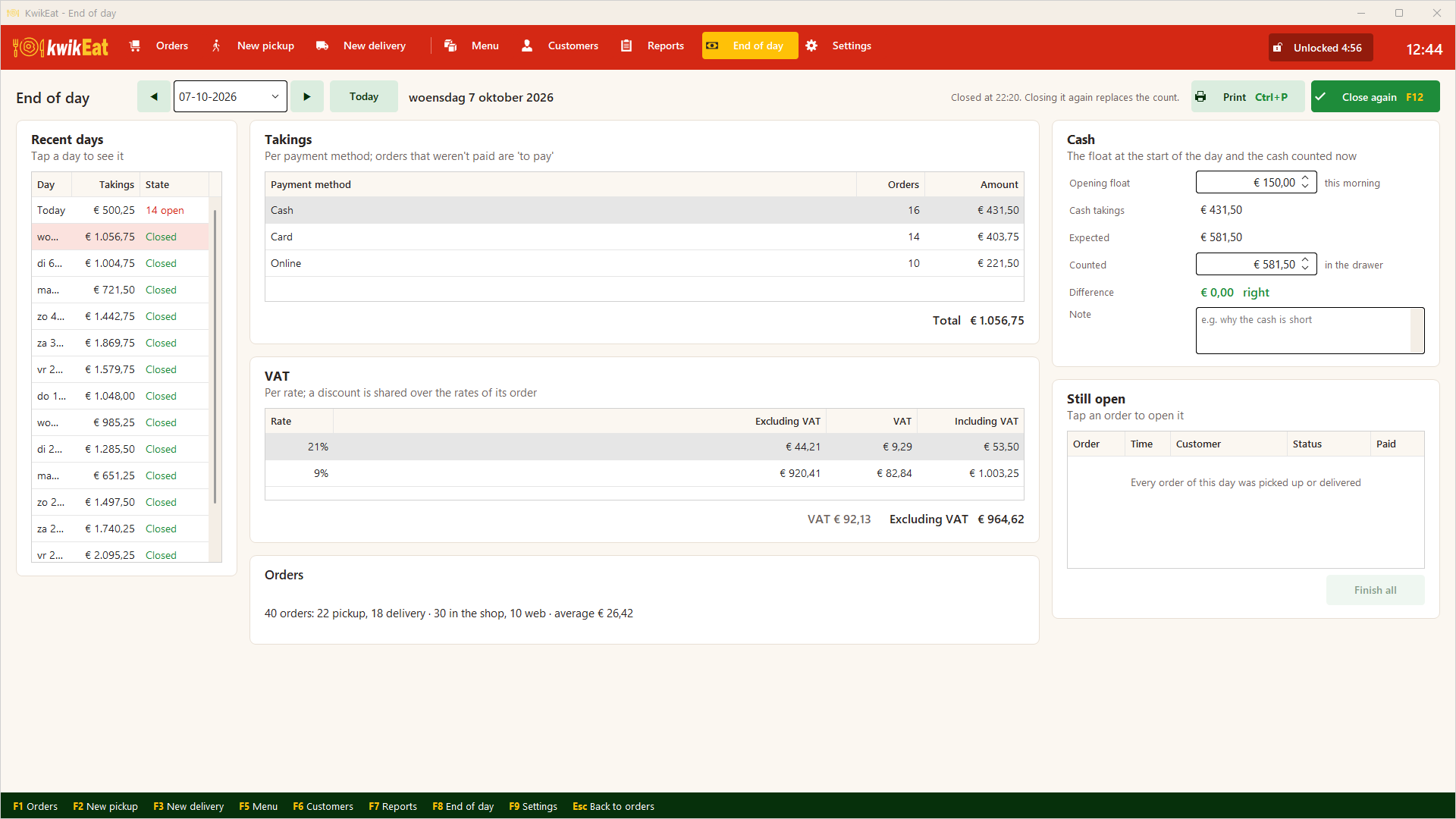Click the Reports clipboard icon

click(626, 46)
